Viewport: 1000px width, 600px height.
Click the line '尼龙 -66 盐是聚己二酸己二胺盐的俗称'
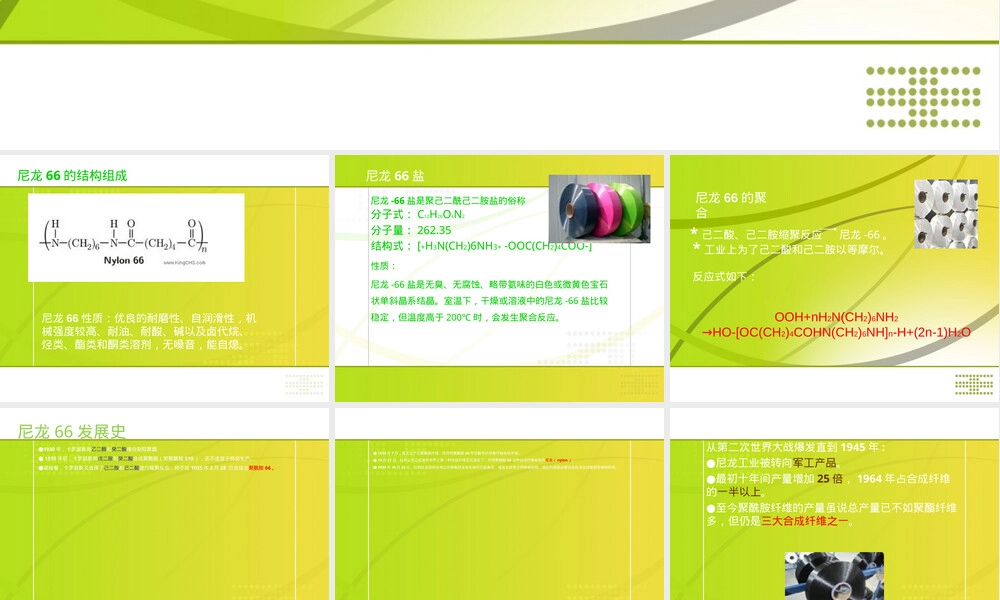point(448,200)
